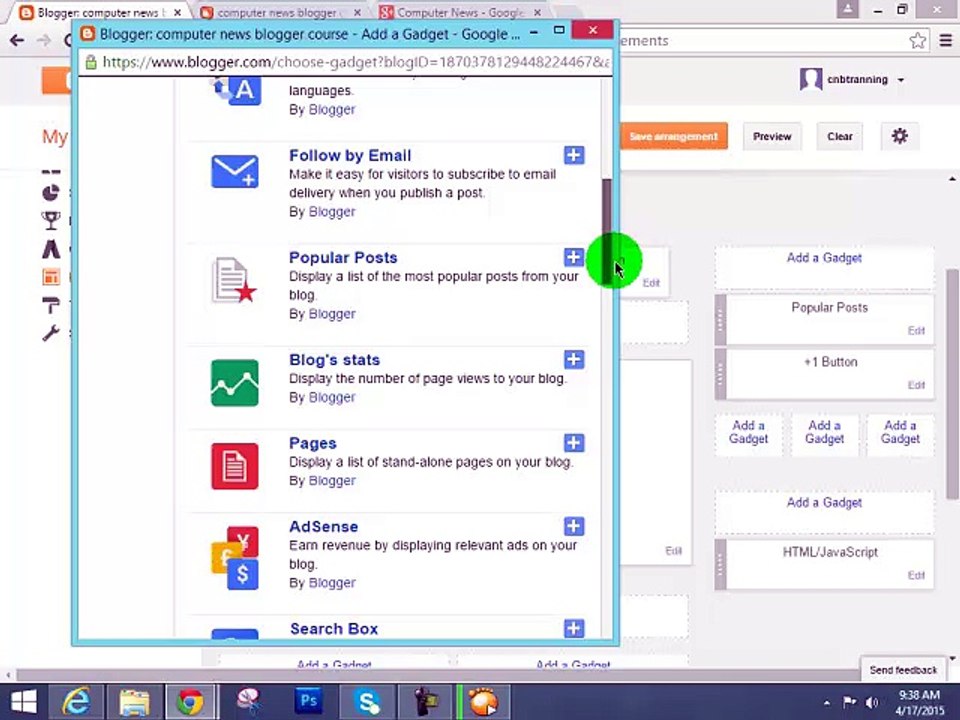Click Save arrangement button
The width and height of the screenshot is (960, 720).
tap(673, 137)
